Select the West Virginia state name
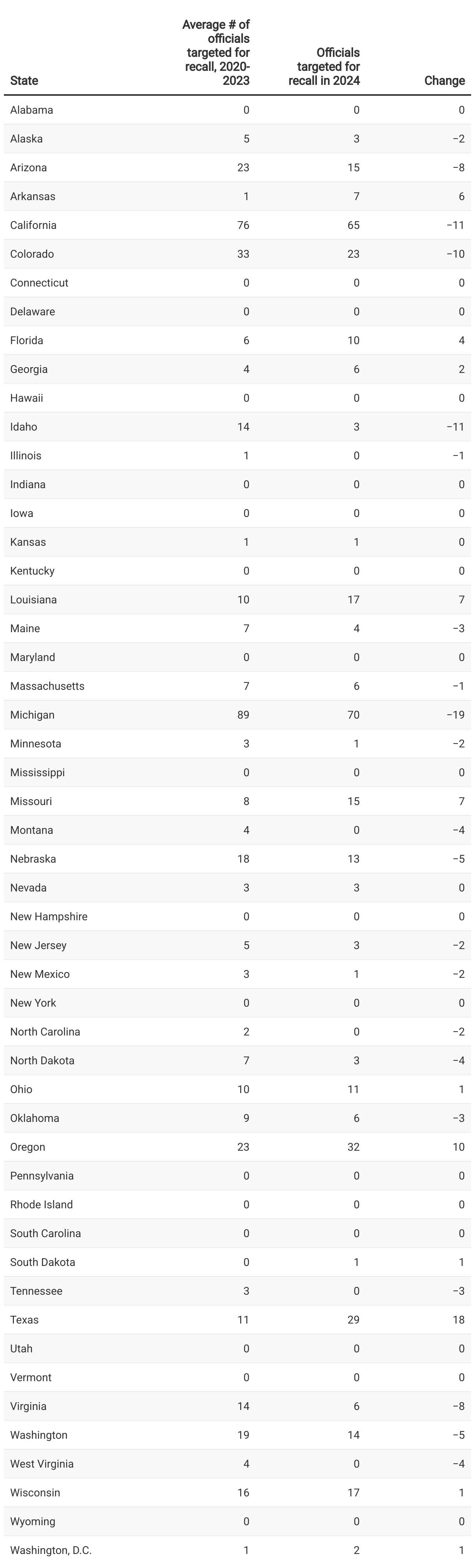Image resolution: width=475 pixels, height=1568 pixels. tap(42, 1464)
